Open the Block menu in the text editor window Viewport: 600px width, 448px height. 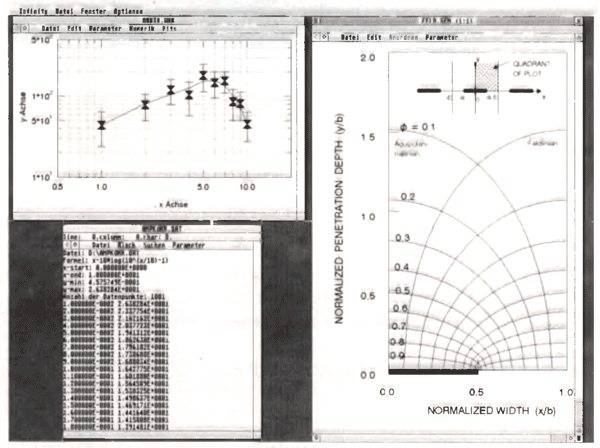tap(127, 243)
